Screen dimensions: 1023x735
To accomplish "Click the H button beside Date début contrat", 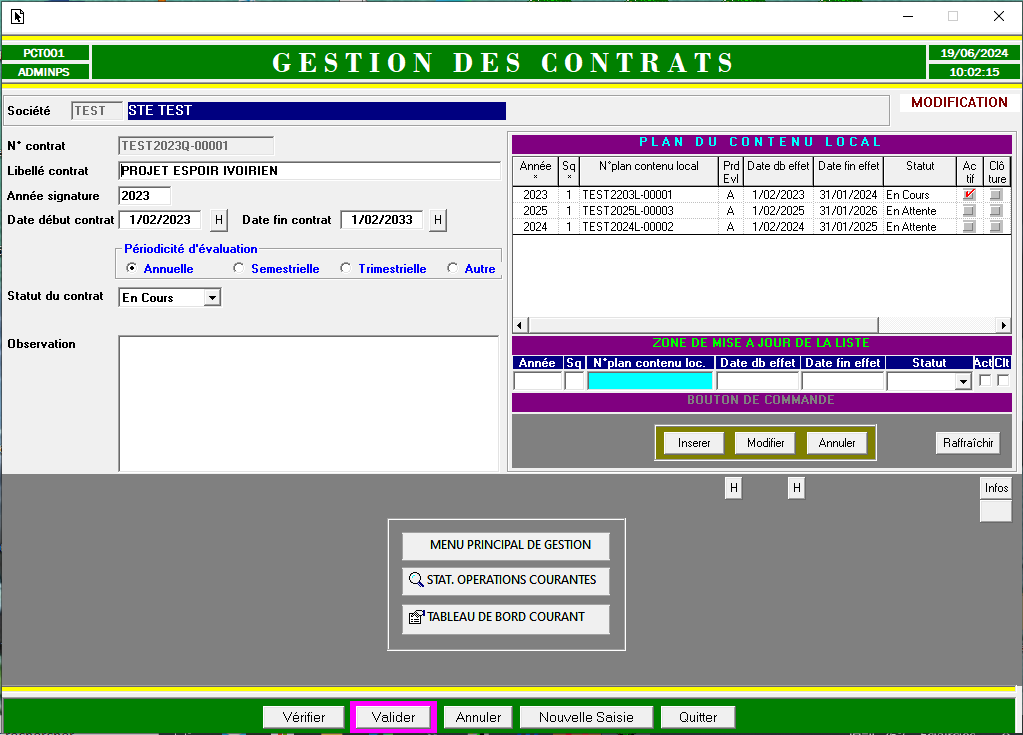I will coord(218,220).
